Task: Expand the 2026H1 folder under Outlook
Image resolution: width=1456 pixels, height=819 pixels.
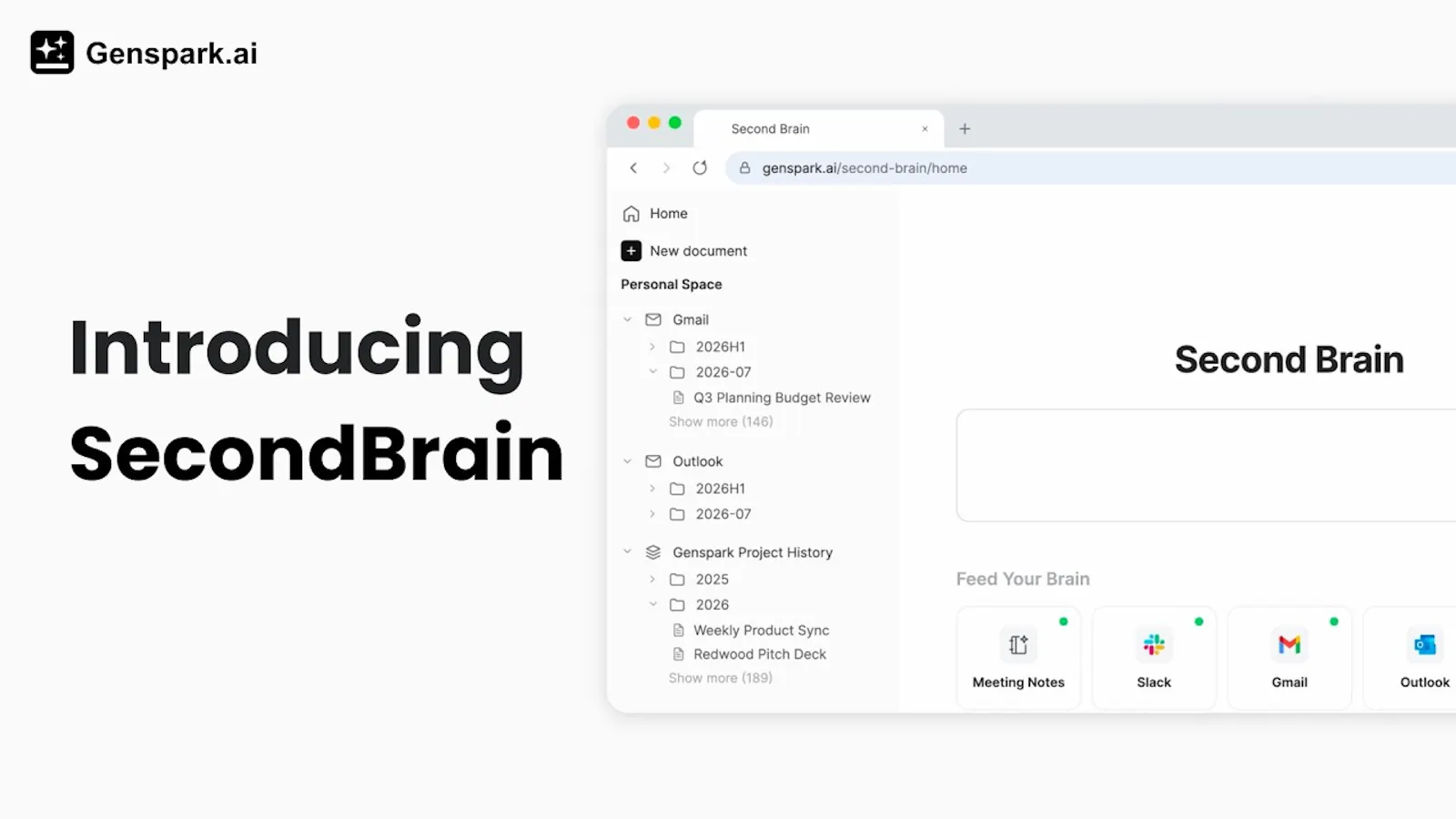Action: (652, 489)
